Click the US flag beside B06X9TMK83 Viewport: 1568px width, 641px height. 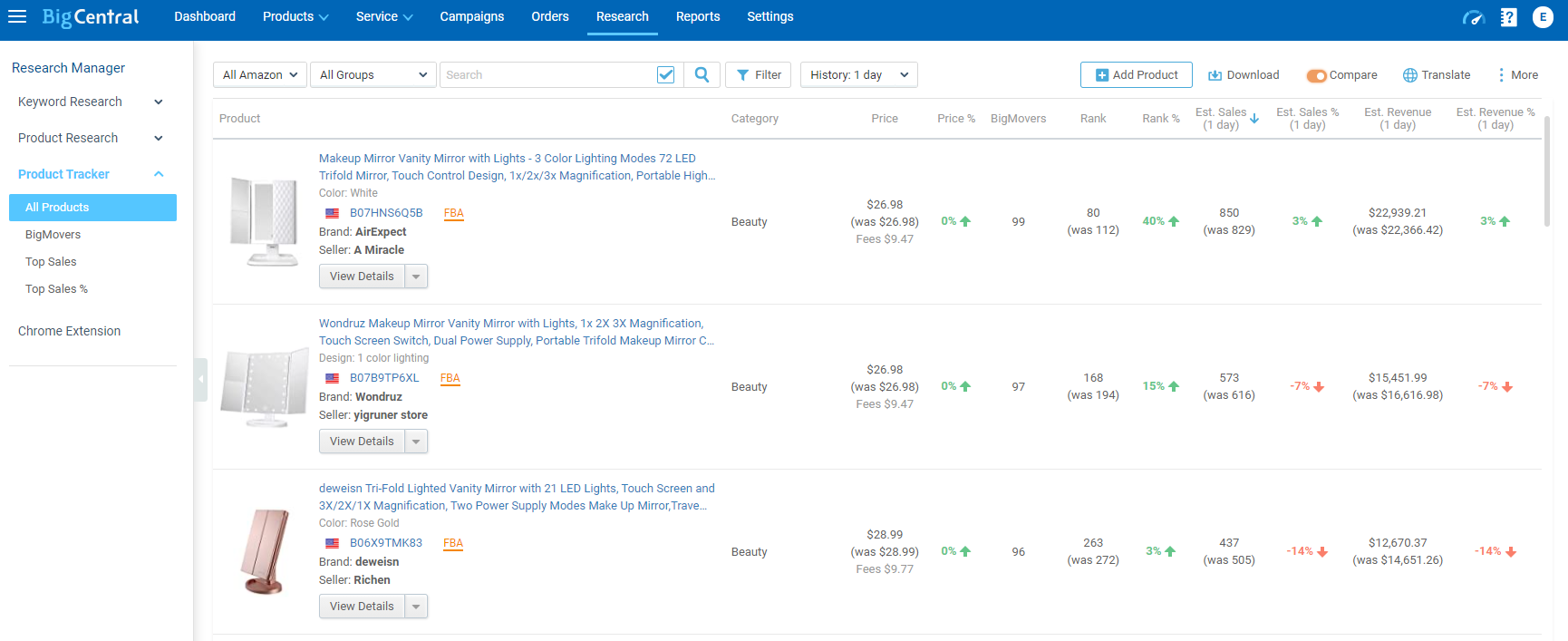click(333, 543)
